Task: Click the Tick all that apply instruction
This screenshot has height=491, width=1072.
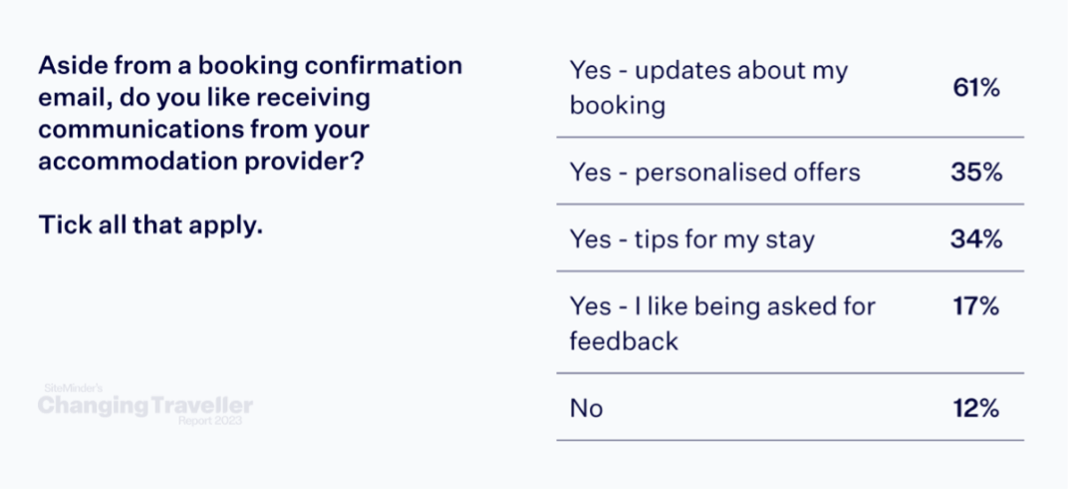Action: 150,225
